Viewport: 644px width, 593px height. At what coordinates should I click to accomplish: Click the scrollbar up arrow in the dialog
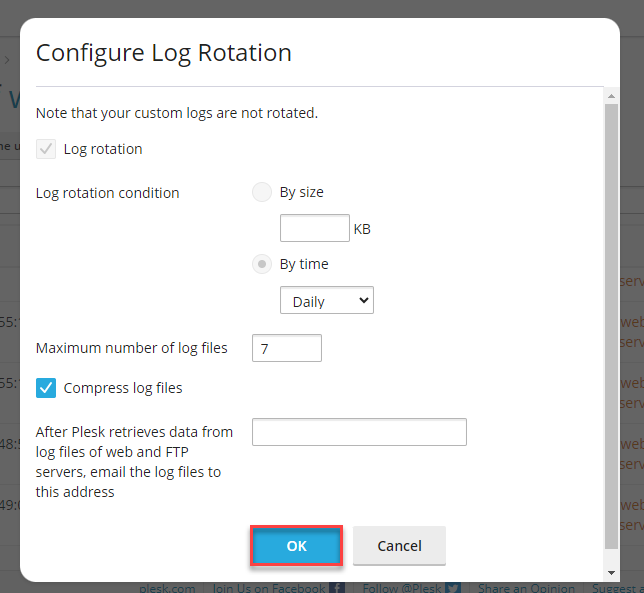(x=611, y=96)
